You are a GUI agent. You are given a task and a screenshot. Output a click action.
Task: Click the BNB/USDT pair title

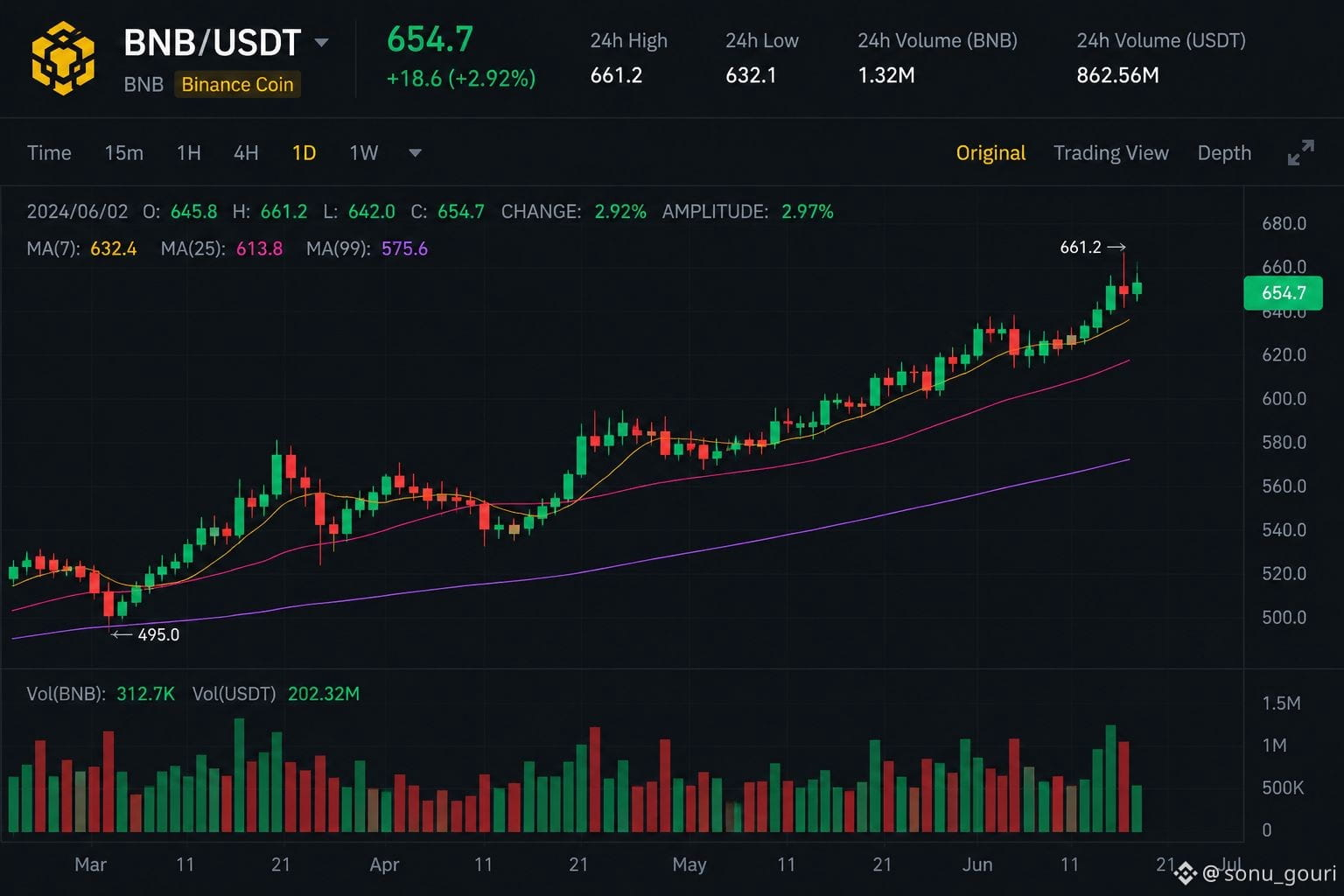[213, 43]
